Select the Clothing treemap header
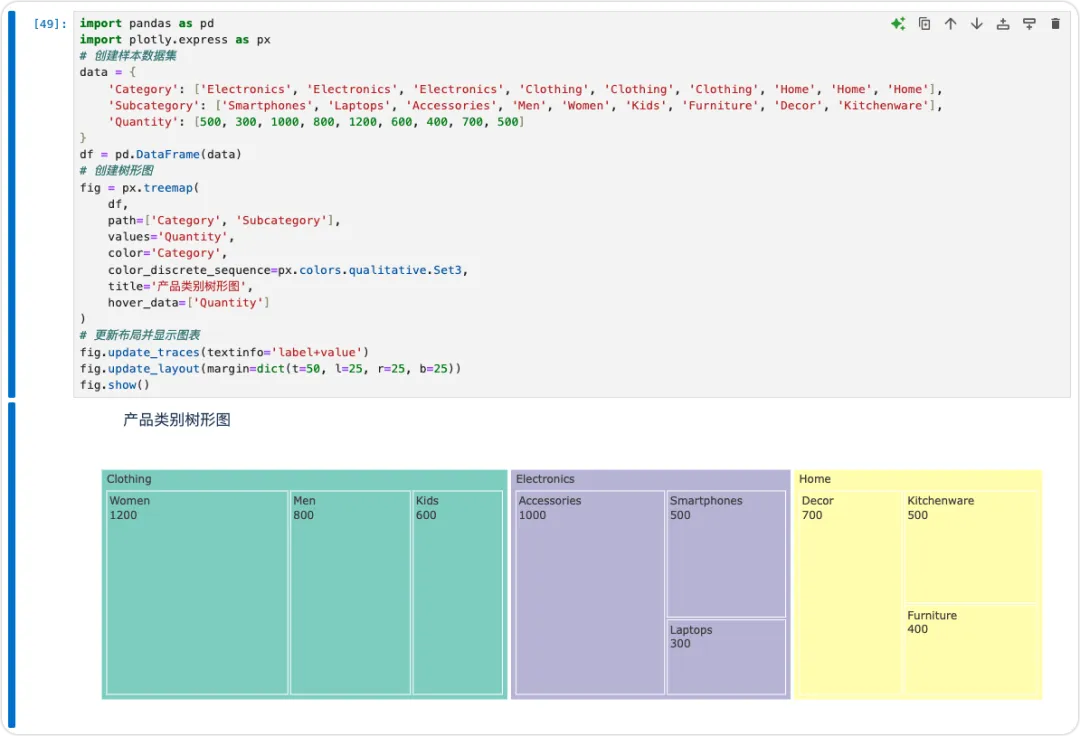1080x736 pixels. [x=304, y=479]
